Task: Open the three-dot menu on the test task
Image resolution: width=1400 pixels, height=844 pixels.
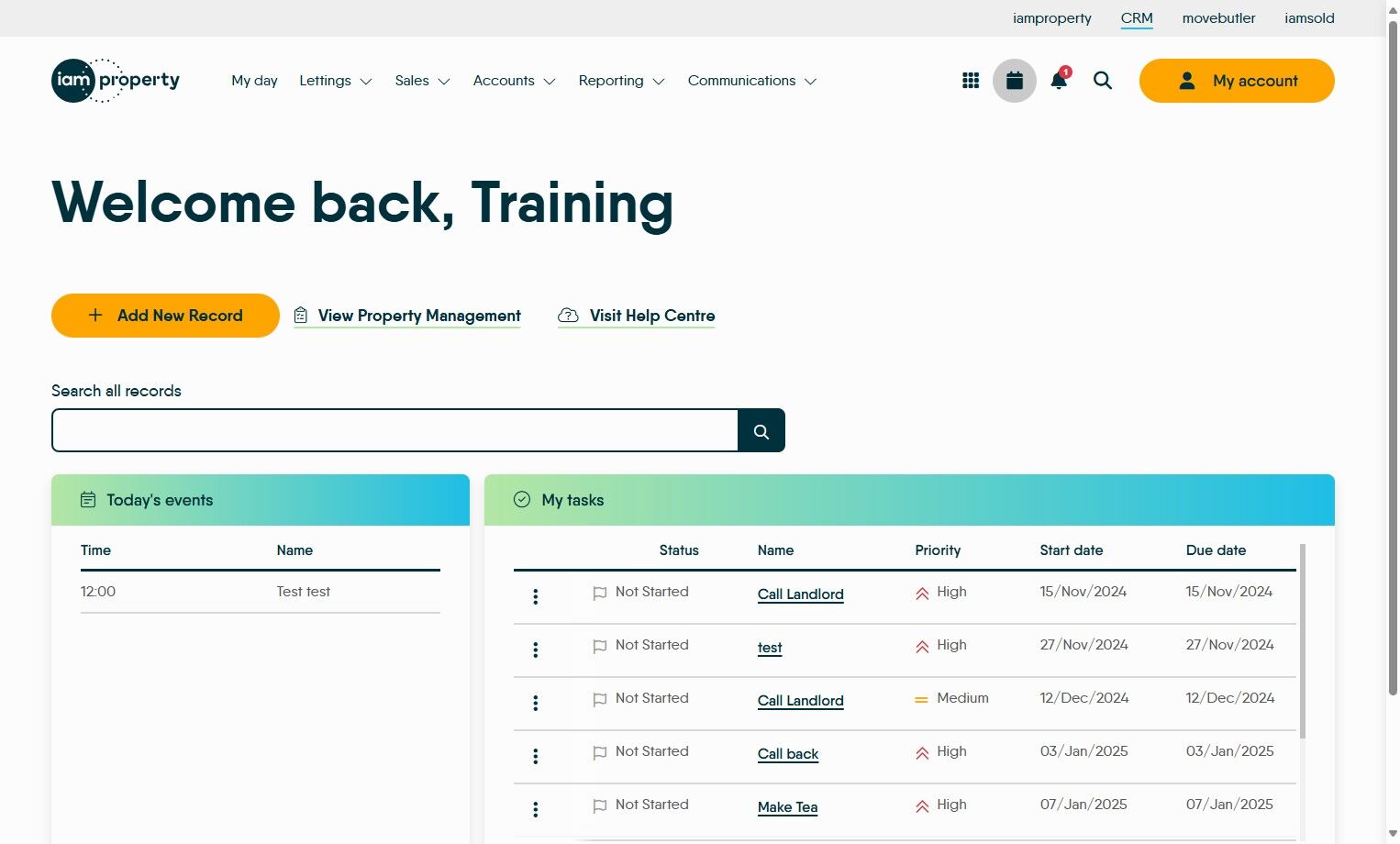Action: coord(535,650)
